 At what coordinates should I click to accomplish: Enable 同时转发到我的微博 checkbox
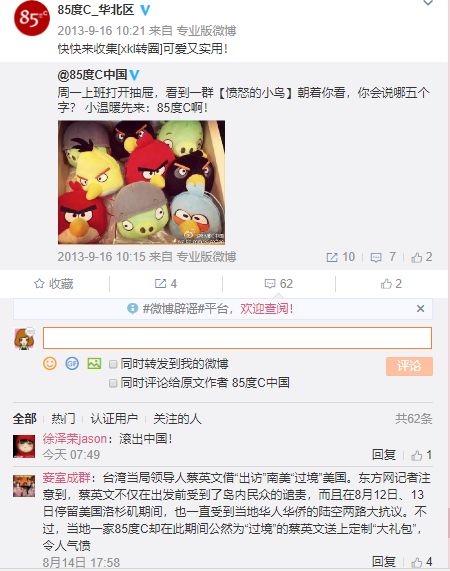113,364
